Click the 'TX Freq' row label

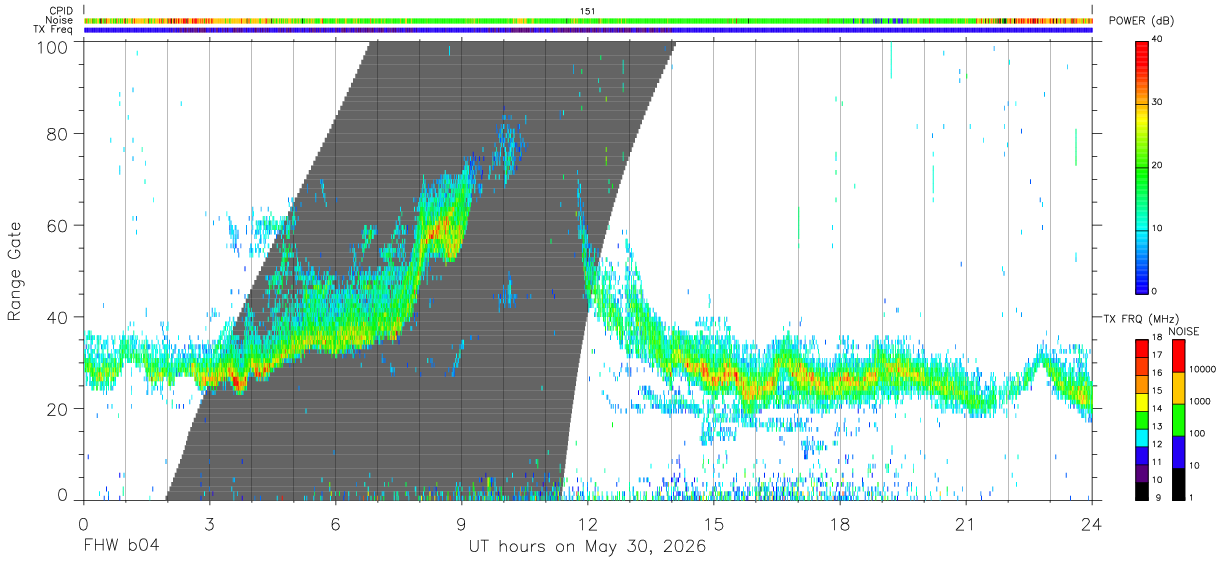54,29
